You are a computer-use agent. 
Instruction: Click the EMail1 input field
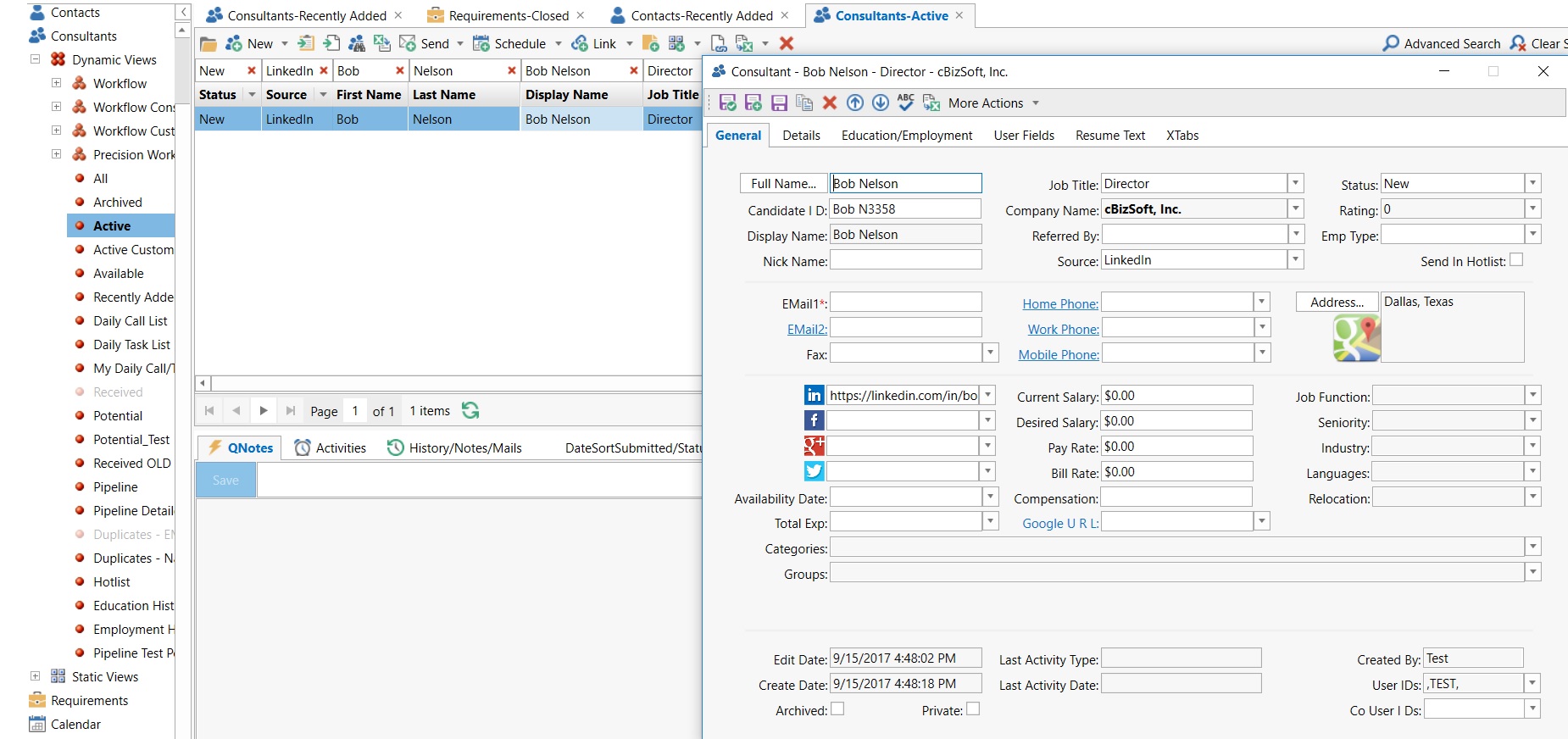(905, 302)
